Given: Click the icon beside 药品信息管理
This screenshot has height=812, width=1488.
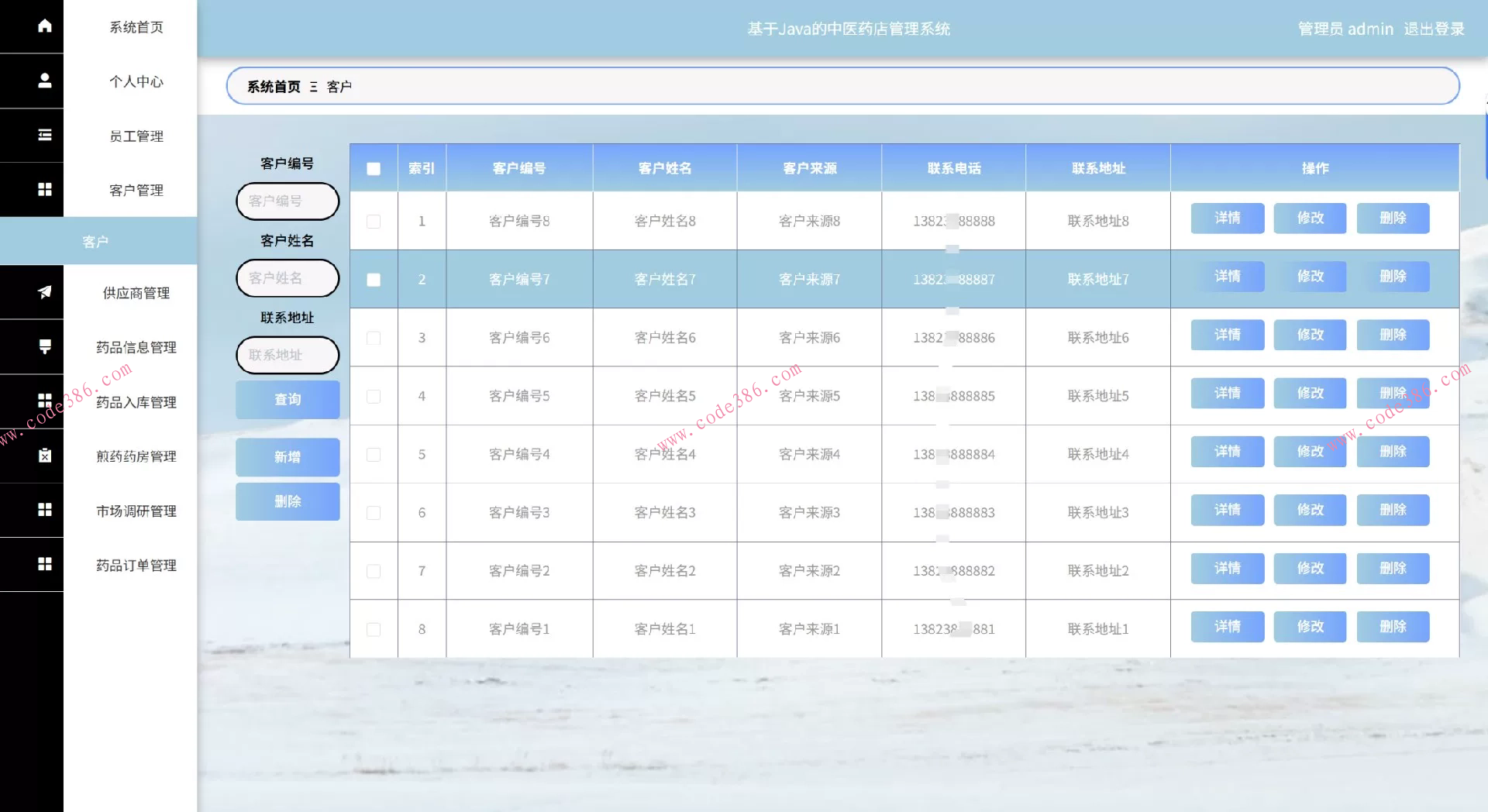Looking at the screenshot, I should click(45, 346).
